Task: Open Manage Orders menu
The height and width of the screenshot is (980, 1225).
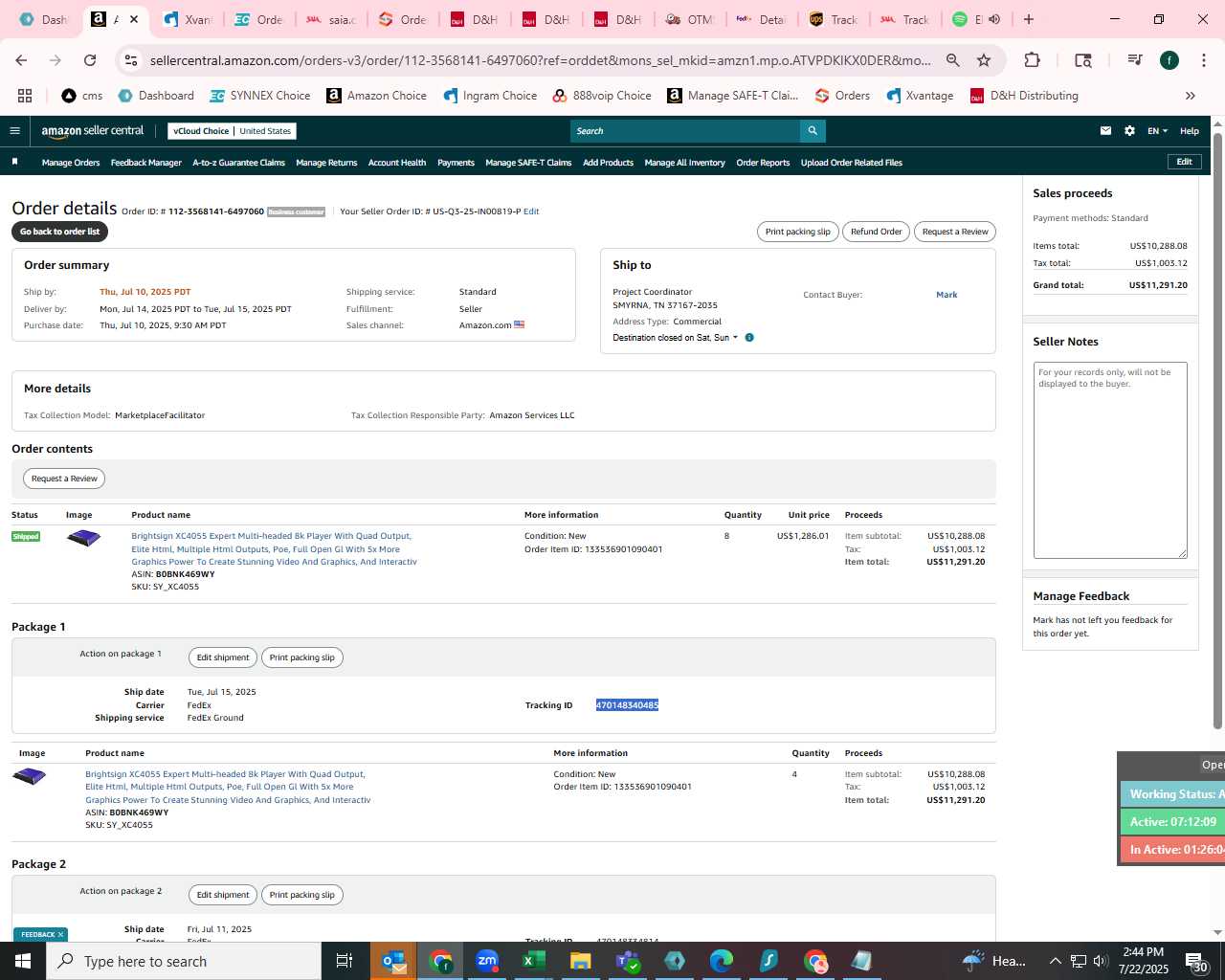Action: pos(71,163)
